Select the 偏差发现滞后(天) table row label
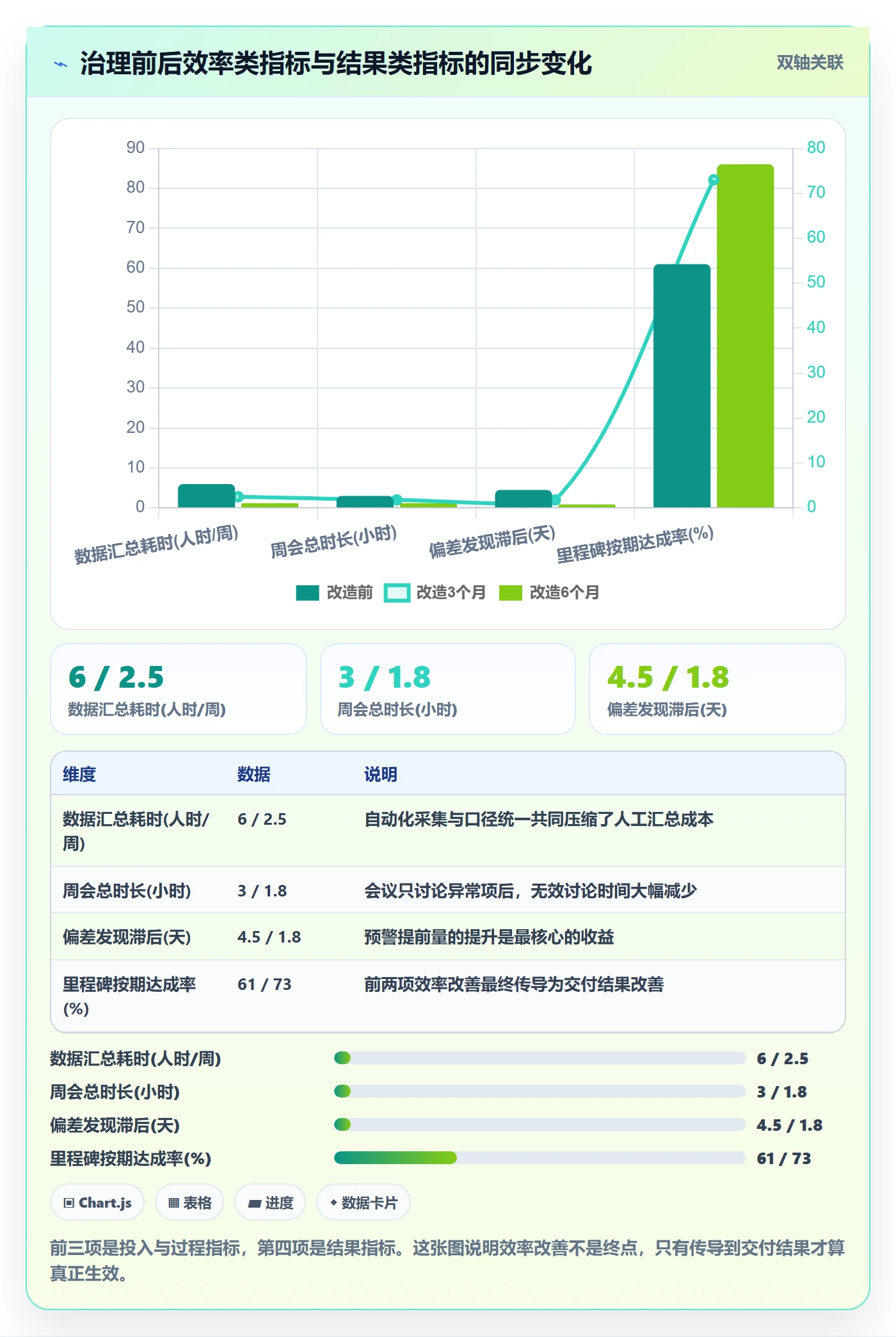Image resolution: width=896 pixels, height=1337 pixels. (127, 937)
